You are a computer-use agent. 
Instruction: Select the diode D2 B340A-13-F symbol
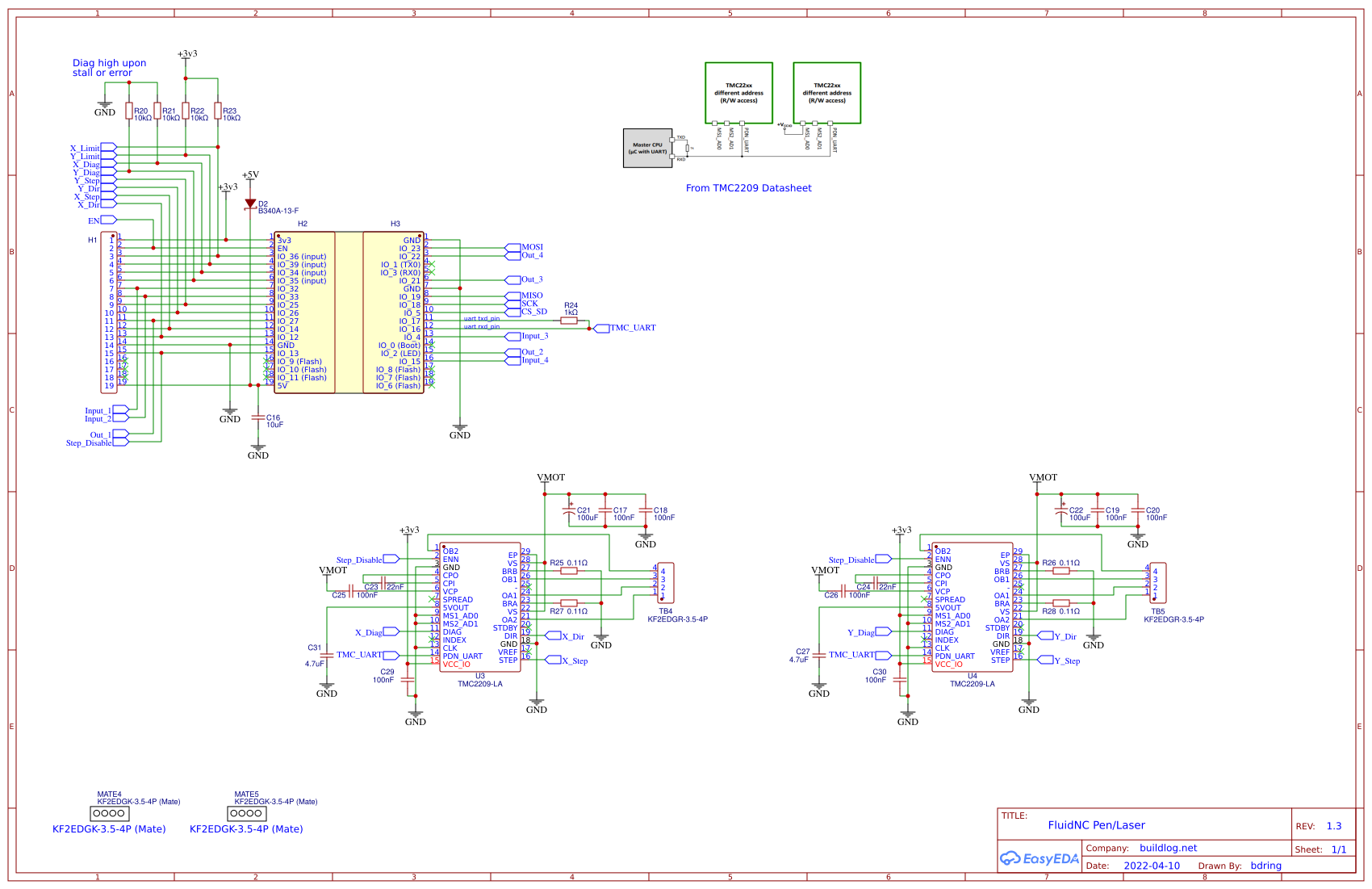251,203
